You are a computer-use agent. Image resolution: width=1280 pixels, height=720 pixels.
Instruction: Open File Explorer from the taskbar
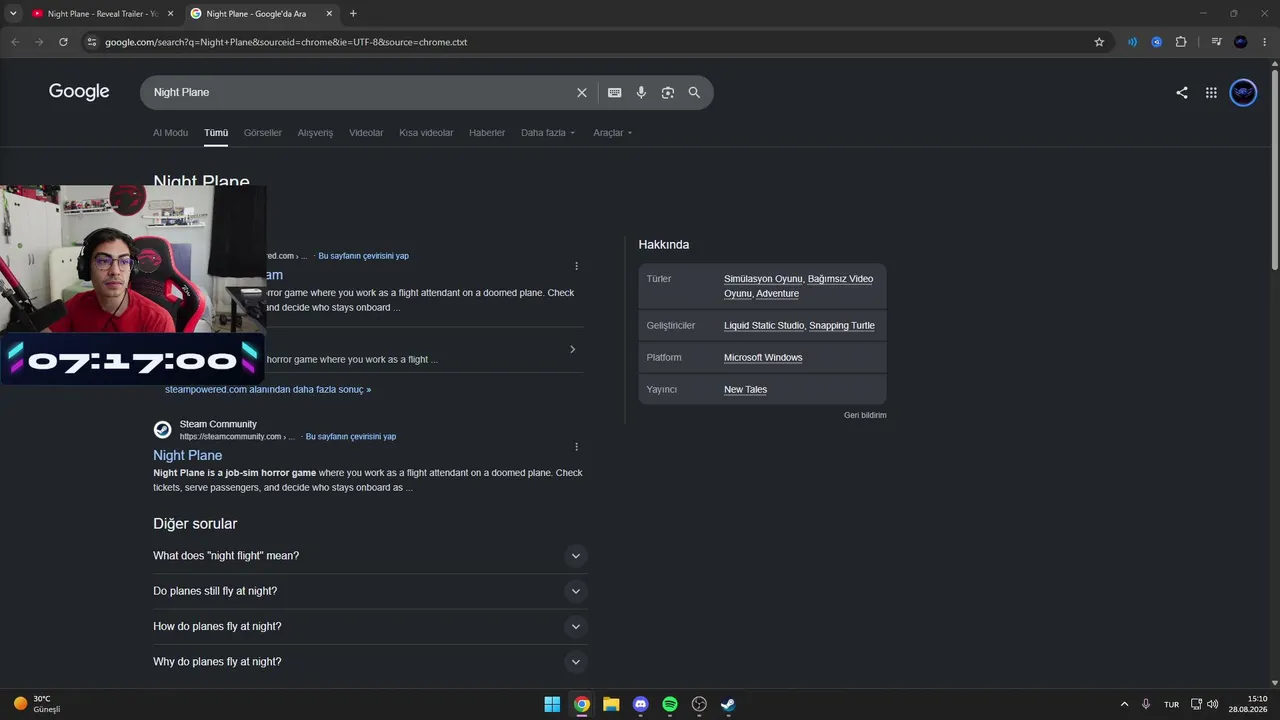pyautogui.click(x=611, y=704)
